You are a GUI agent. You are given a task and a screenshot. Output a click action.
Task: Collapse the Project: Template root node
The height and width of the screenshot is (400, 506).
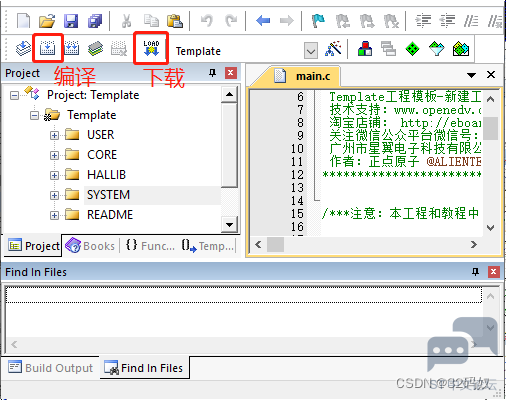14,96
